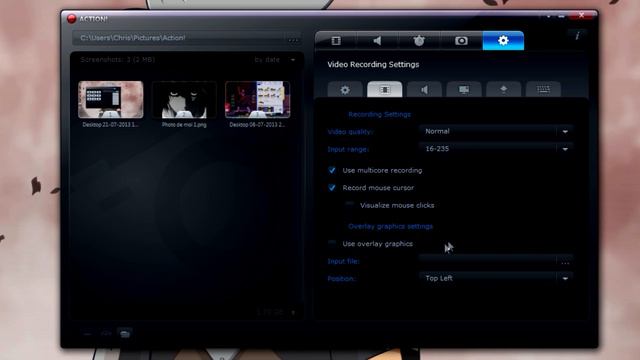This screenshot has width=640, height=360.
Task: Open the info 'i' button
Action: [x=577, y=36]
